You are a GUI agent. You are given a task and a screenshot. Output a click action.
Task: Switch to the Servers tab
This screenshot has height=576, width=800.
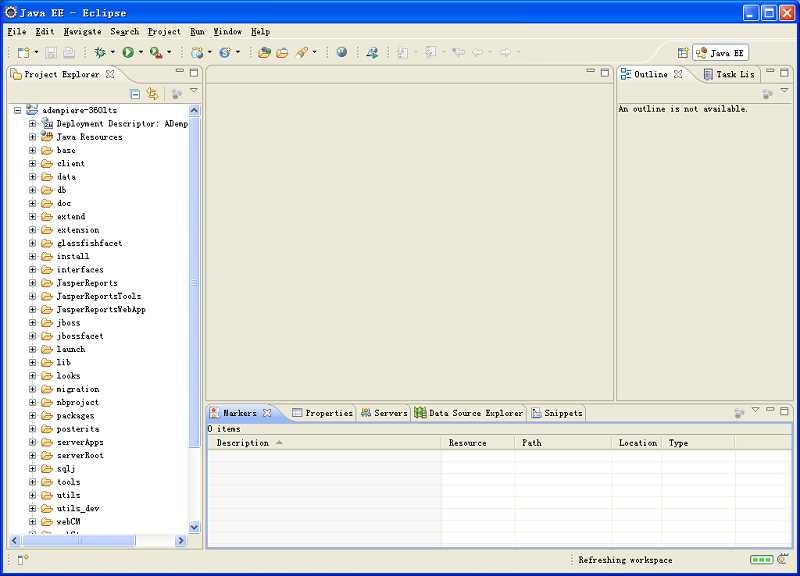[x=384, y=413]
